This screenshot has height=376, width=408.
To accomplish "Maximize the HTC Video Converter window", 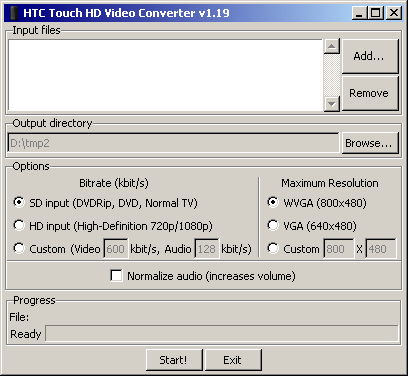I will 376,13.
